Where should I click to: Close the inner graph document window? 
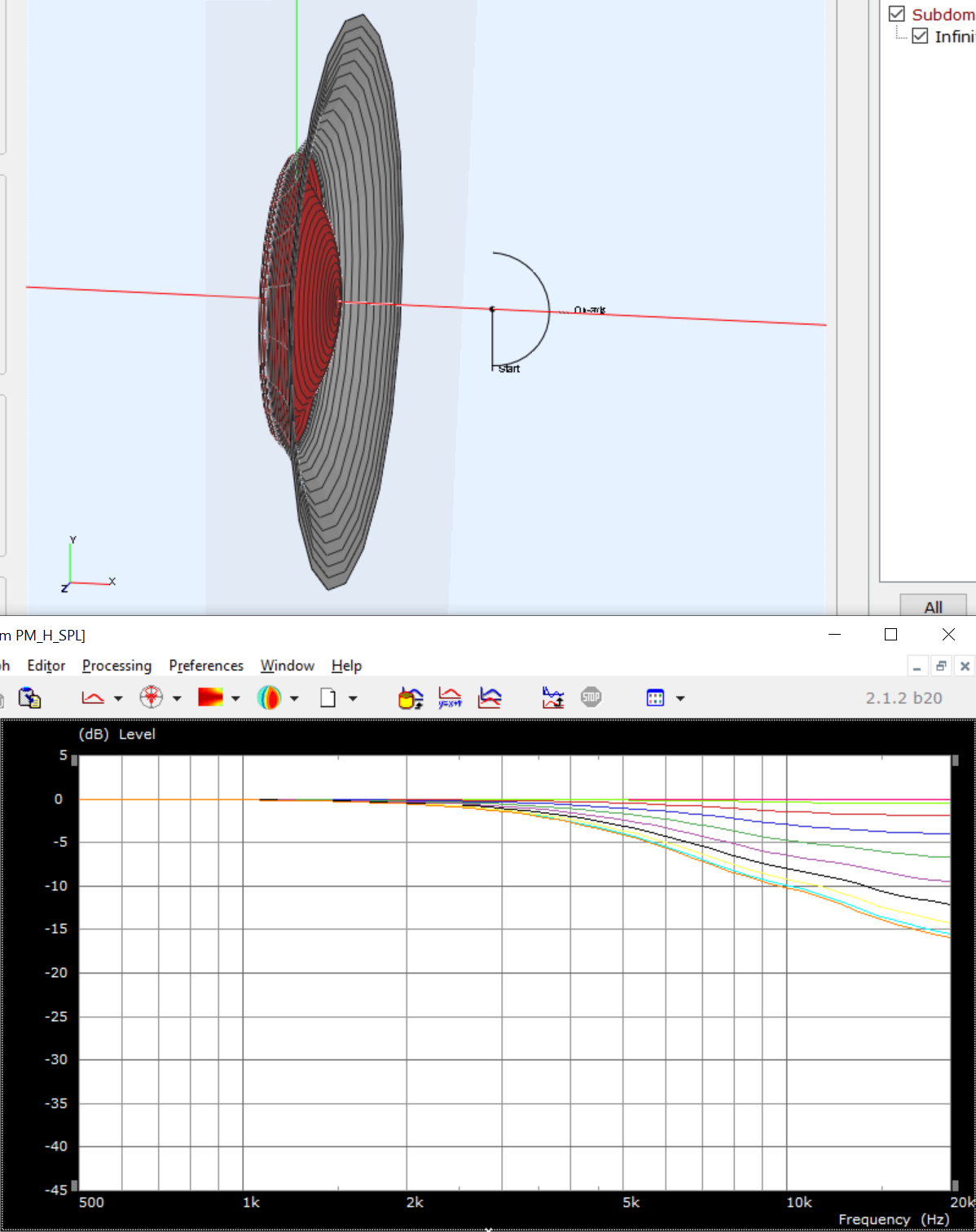pyautogui.click(x=965, y=667)
